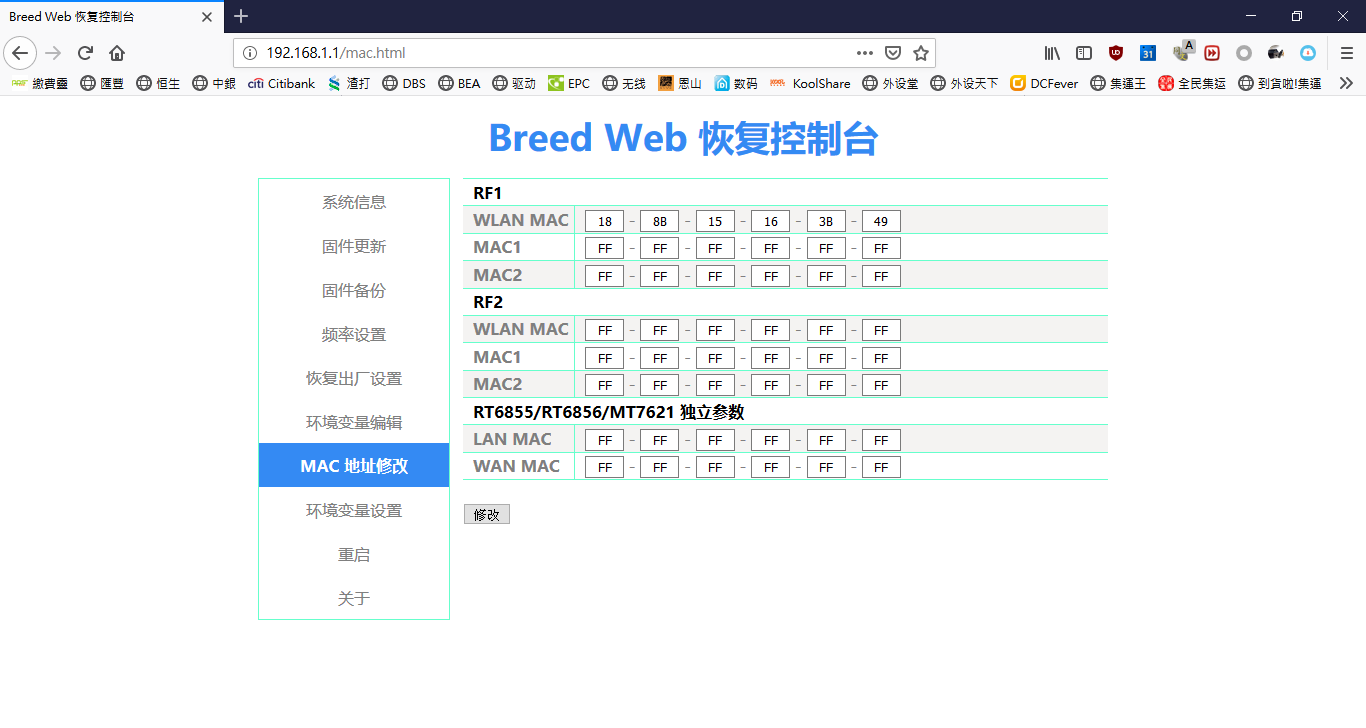Click the RF2 section heading
The image size is (1366, 728).
(x=488, y=302)
